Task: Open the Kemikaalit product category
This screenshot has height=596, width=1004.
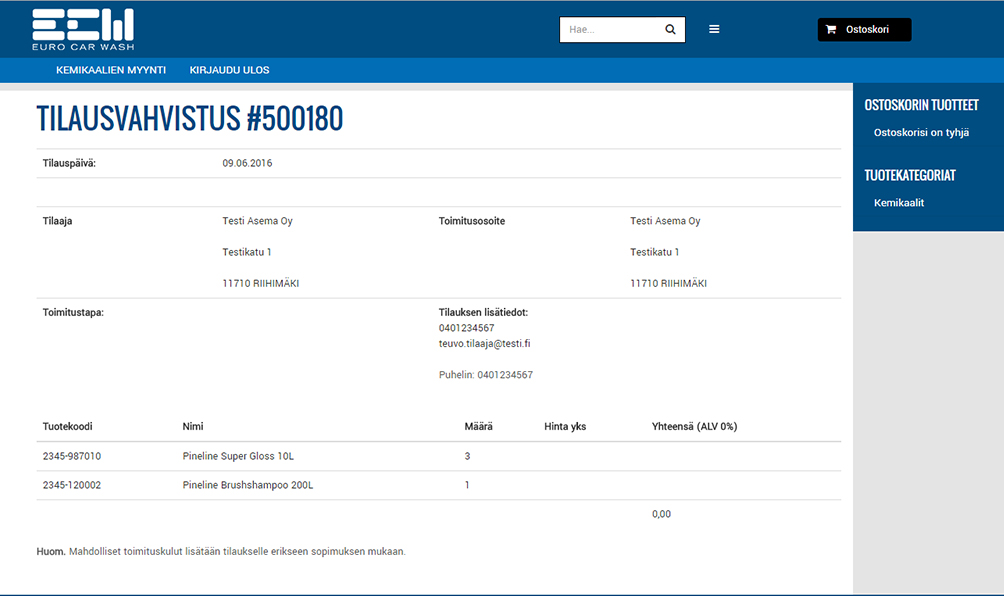Action: (898, 202)
